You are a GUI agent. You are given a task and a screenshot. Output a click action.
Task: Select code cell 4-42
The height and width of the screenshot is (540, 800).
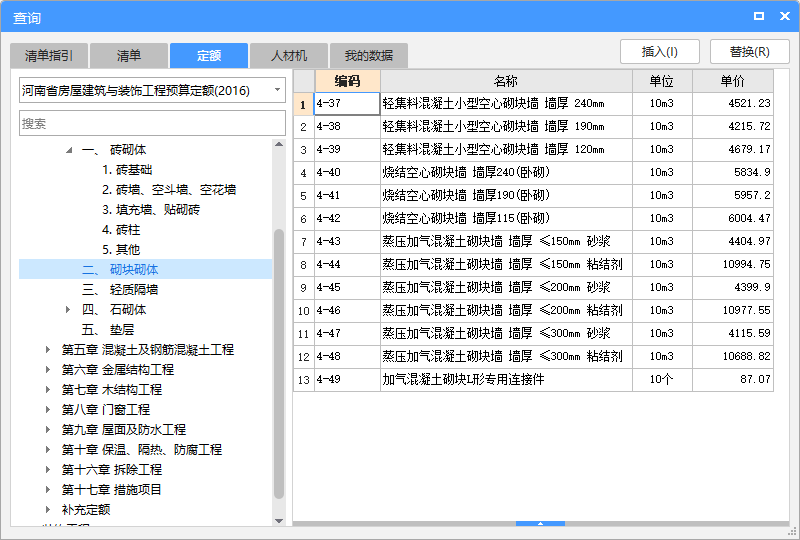click(347, 218)
